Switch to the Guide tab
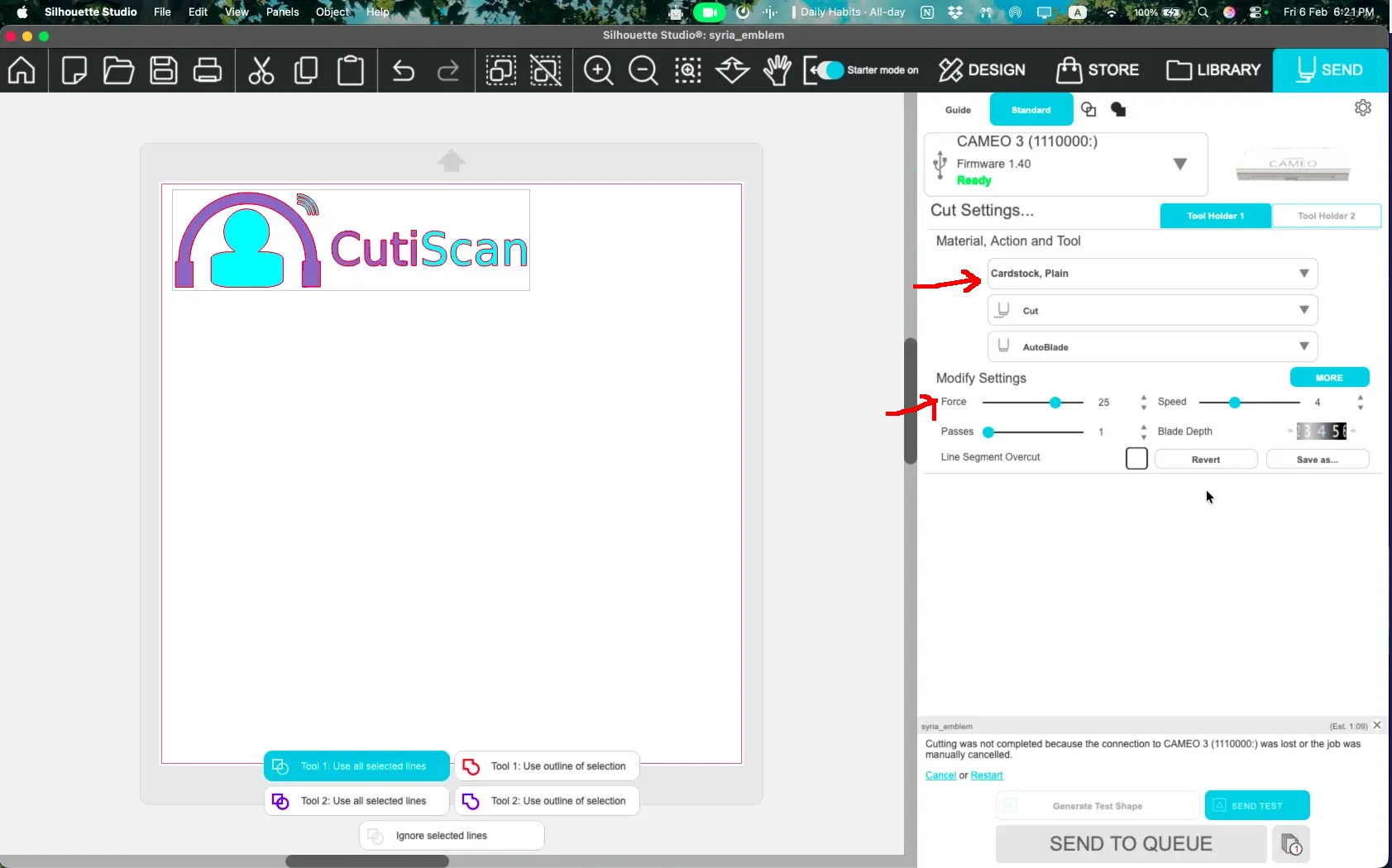Screen dimensions: 1392x868 [958, 110]
